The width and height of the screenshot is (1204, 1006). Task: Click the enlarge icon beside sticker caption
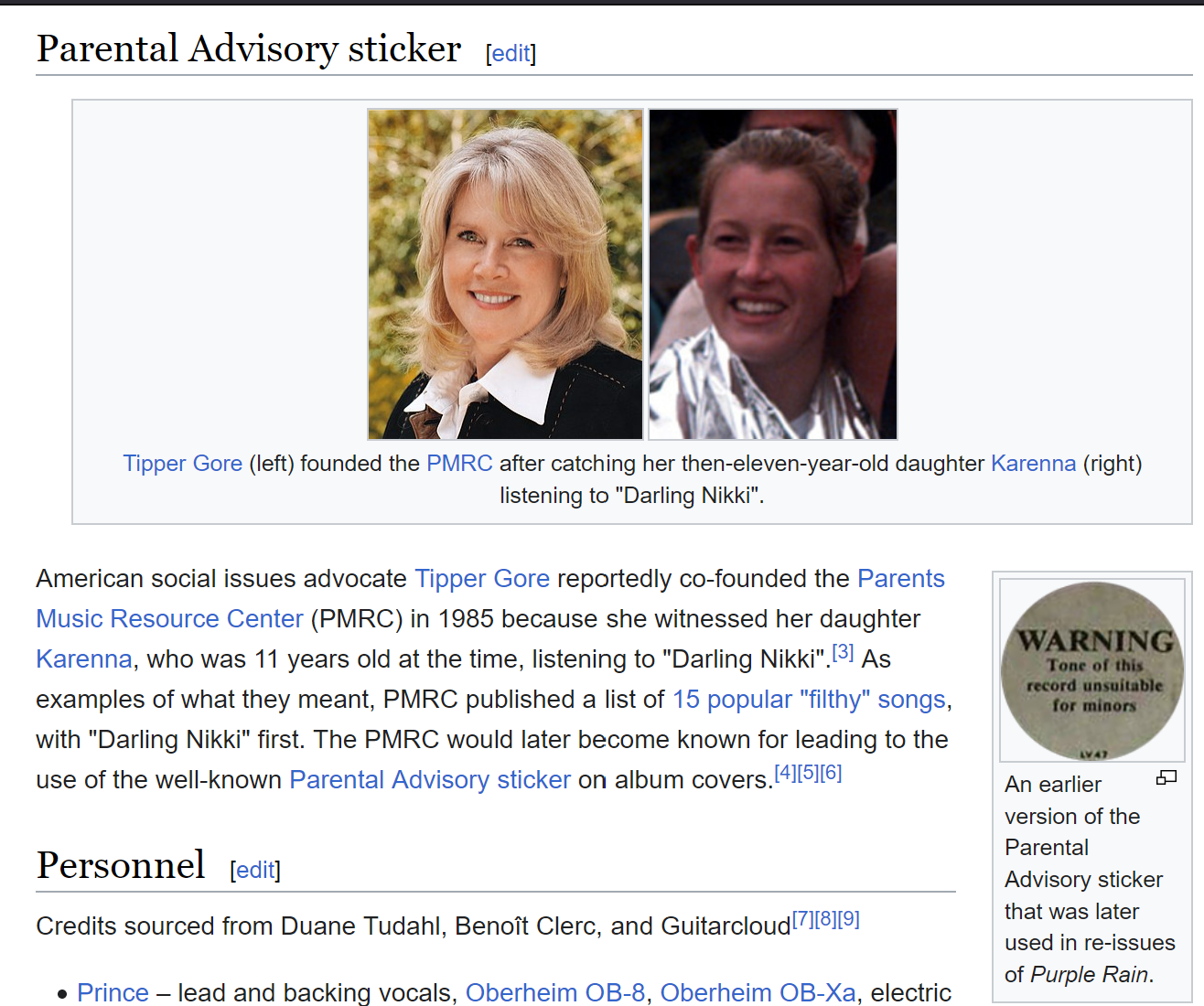pos(1166,778)
